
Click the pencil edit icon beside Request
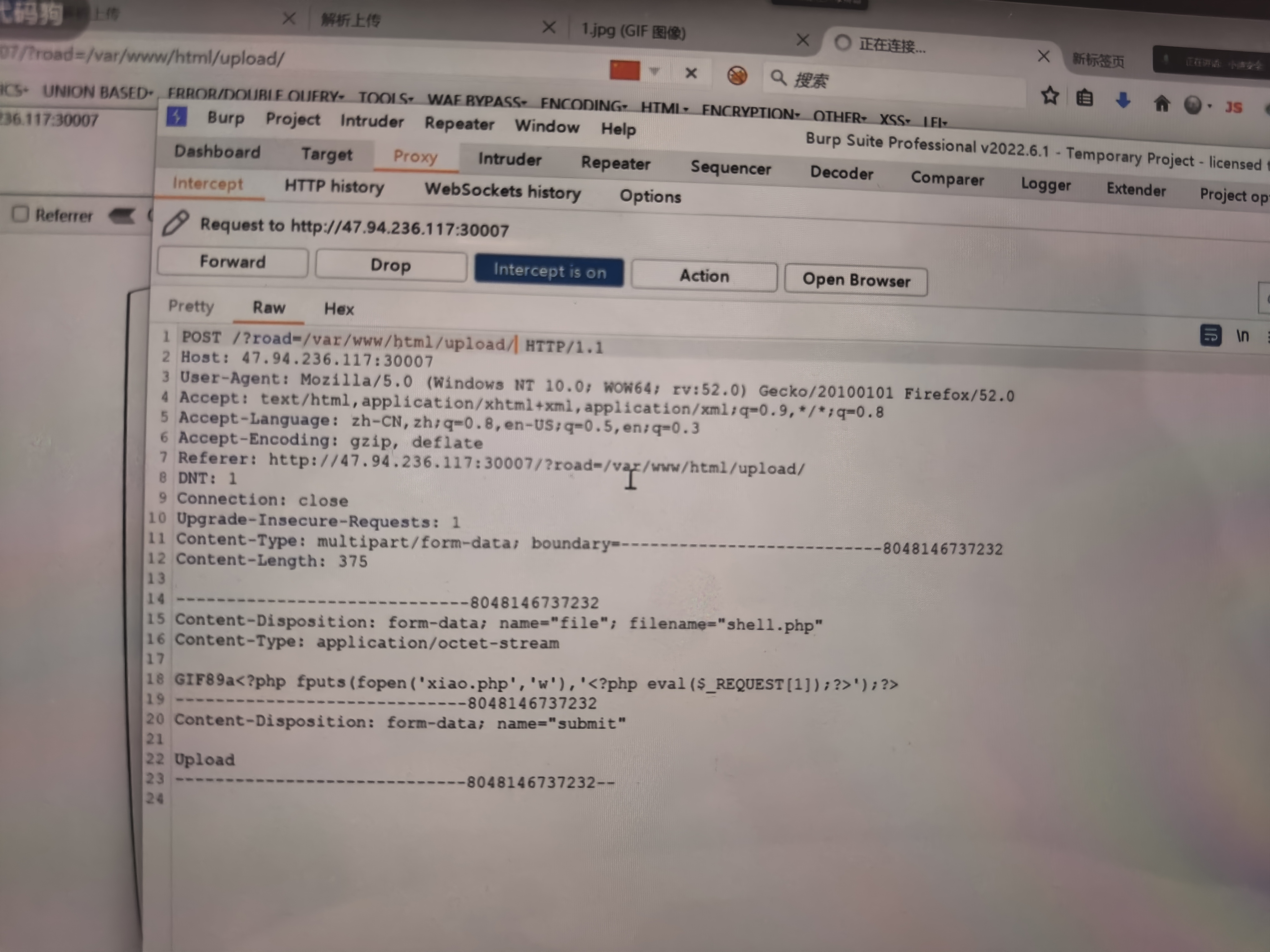pos(175,223)
